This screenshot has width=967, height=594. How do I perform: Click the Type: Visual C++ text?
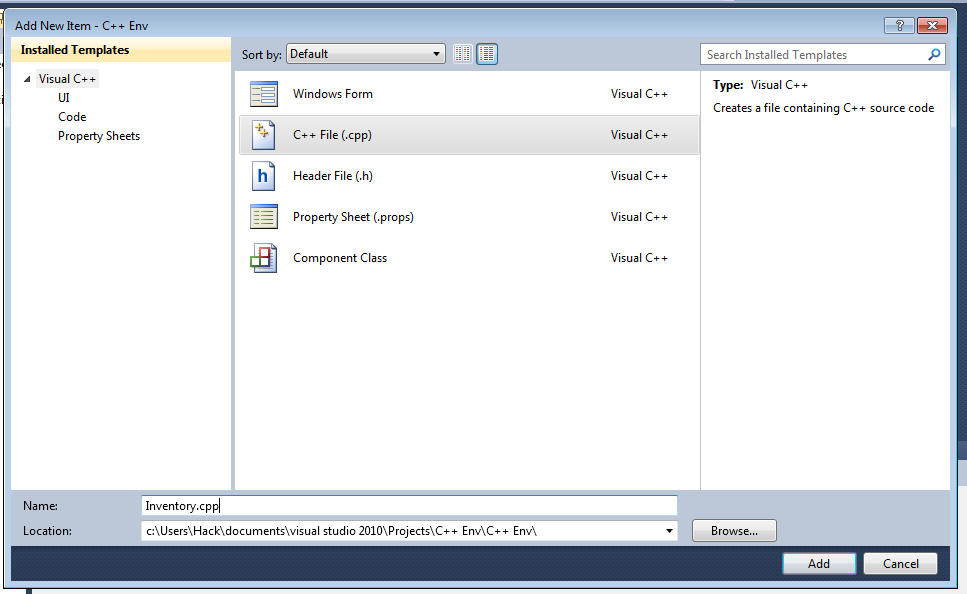(760, 85)
